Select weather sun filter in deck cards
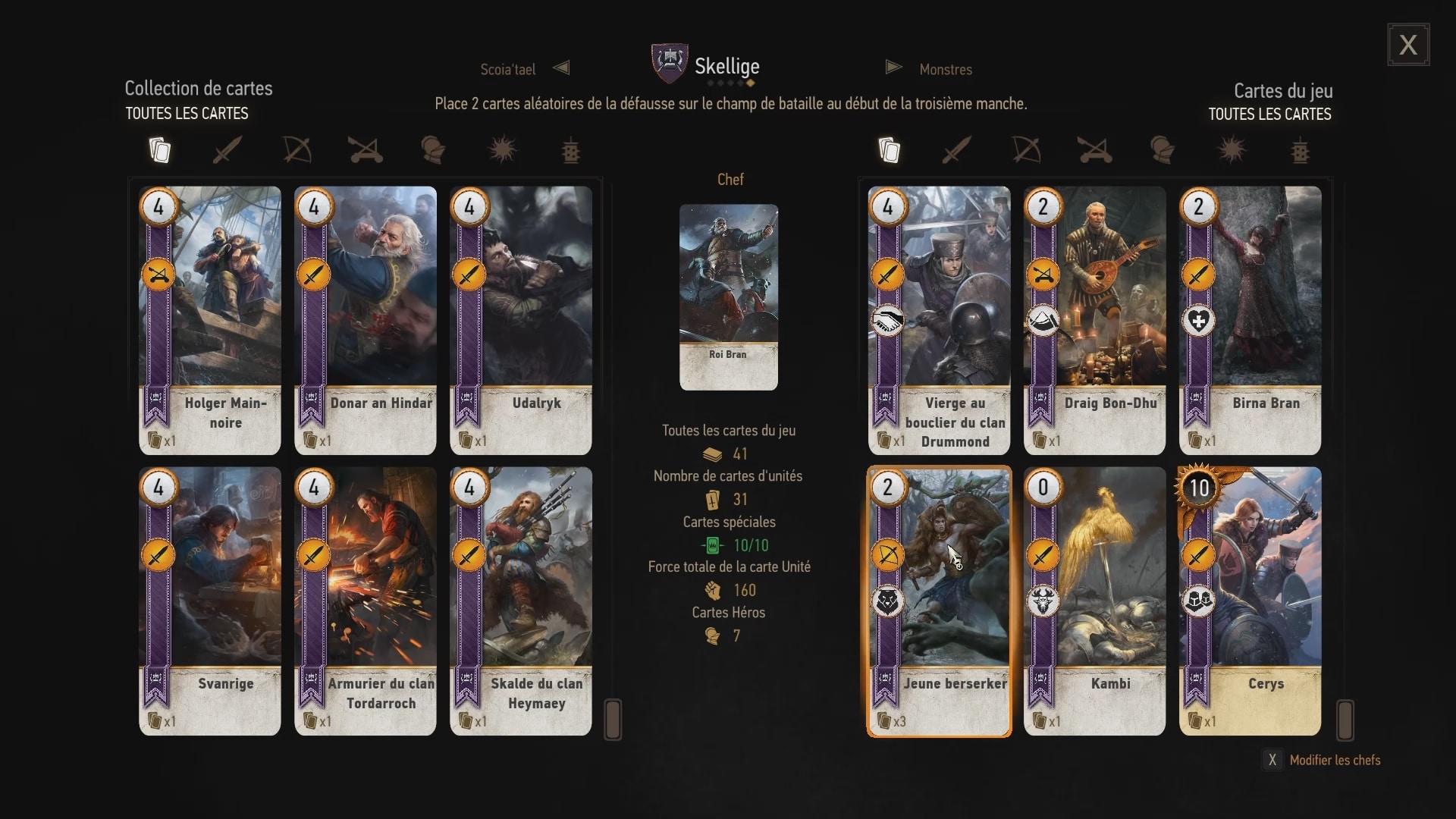Screen dimensions: 1456x819 tap(1232, 150)
